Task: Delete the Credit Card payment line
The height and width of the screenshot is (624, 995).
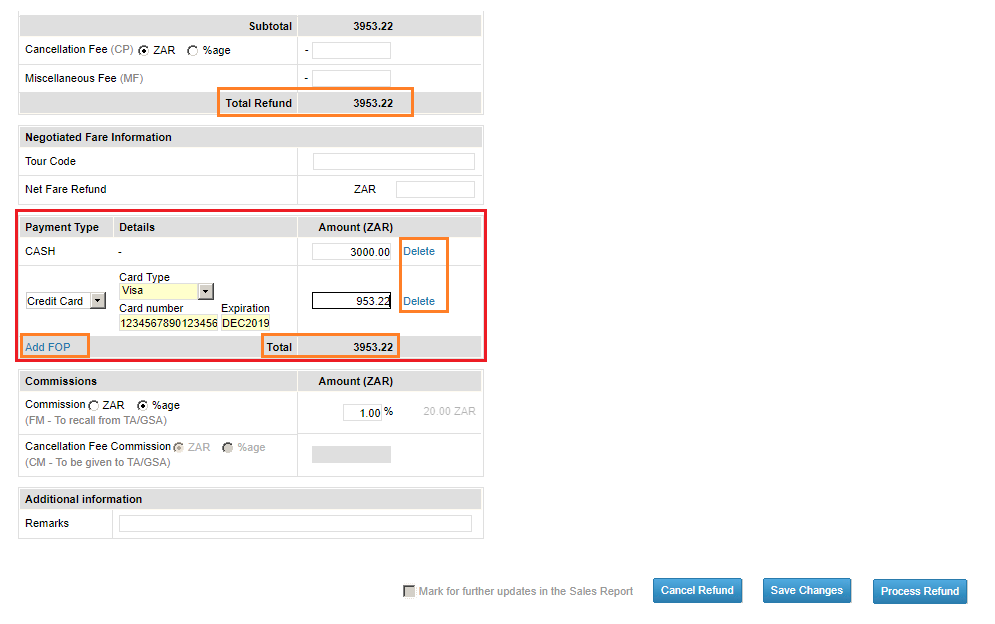Action: coord(420,300)
